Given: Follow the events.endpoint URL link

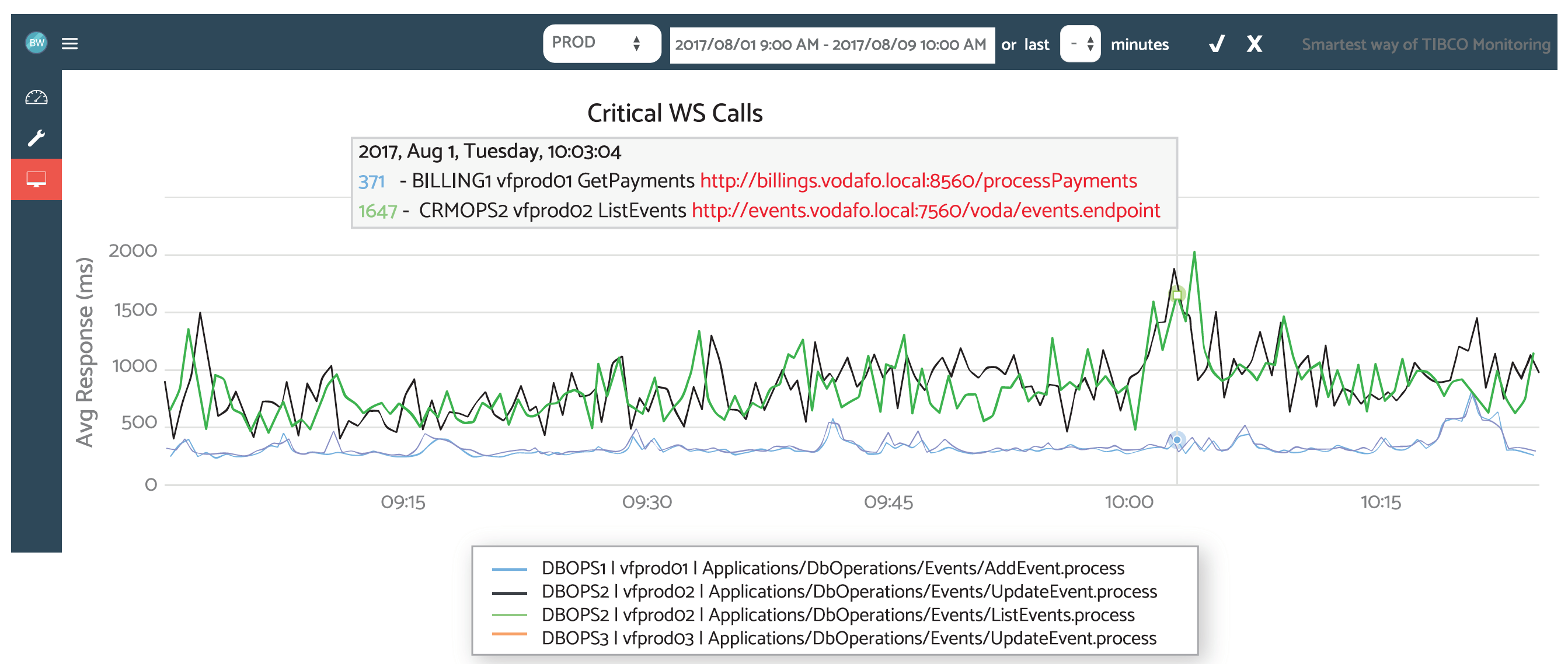Looking at the screenshot, I should [925, 211].
